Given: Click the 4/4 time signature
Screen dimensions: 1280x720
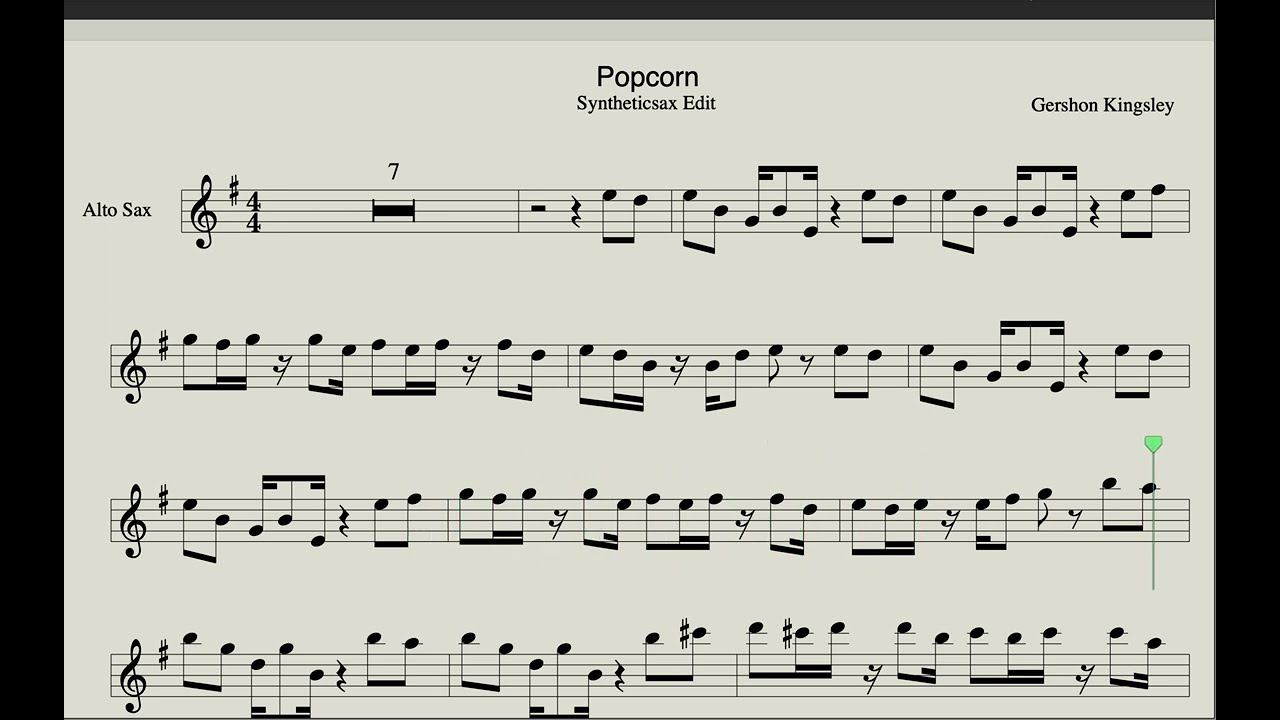Looking at the screenshot, I should [x=254, y=211].
